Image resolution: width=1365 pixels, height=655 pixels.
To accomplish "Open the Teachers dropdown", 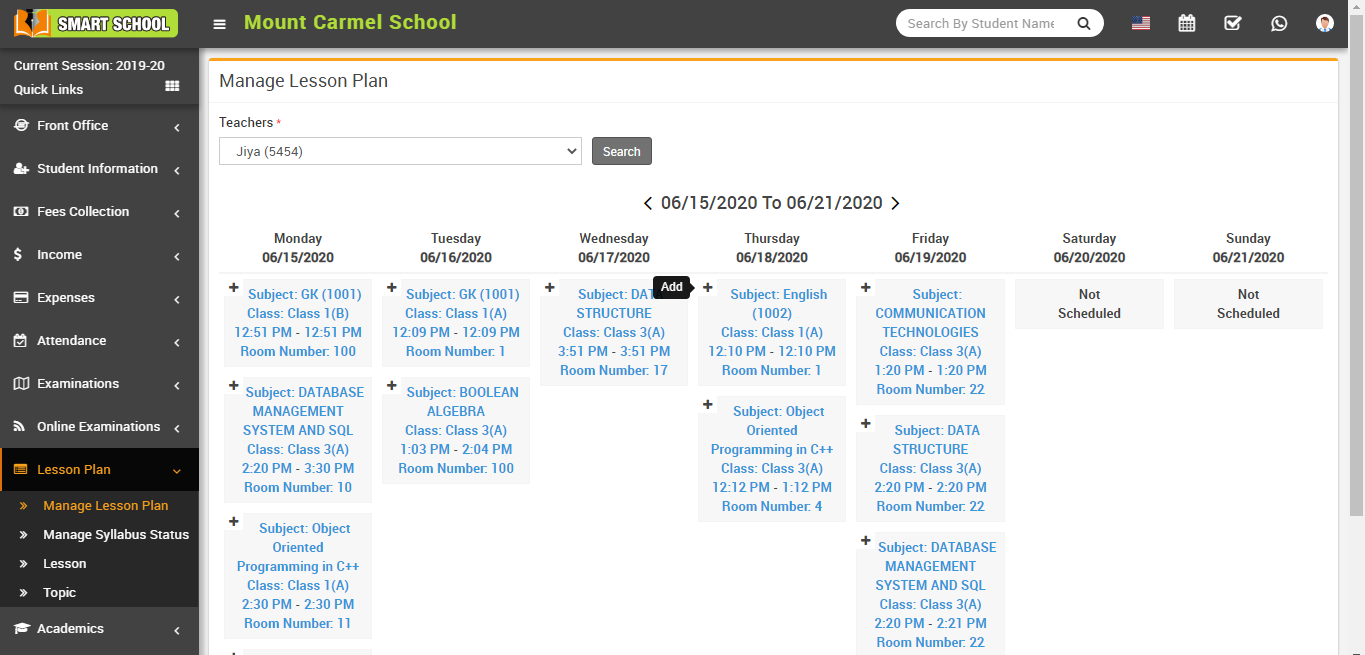I will pos(400,150).
